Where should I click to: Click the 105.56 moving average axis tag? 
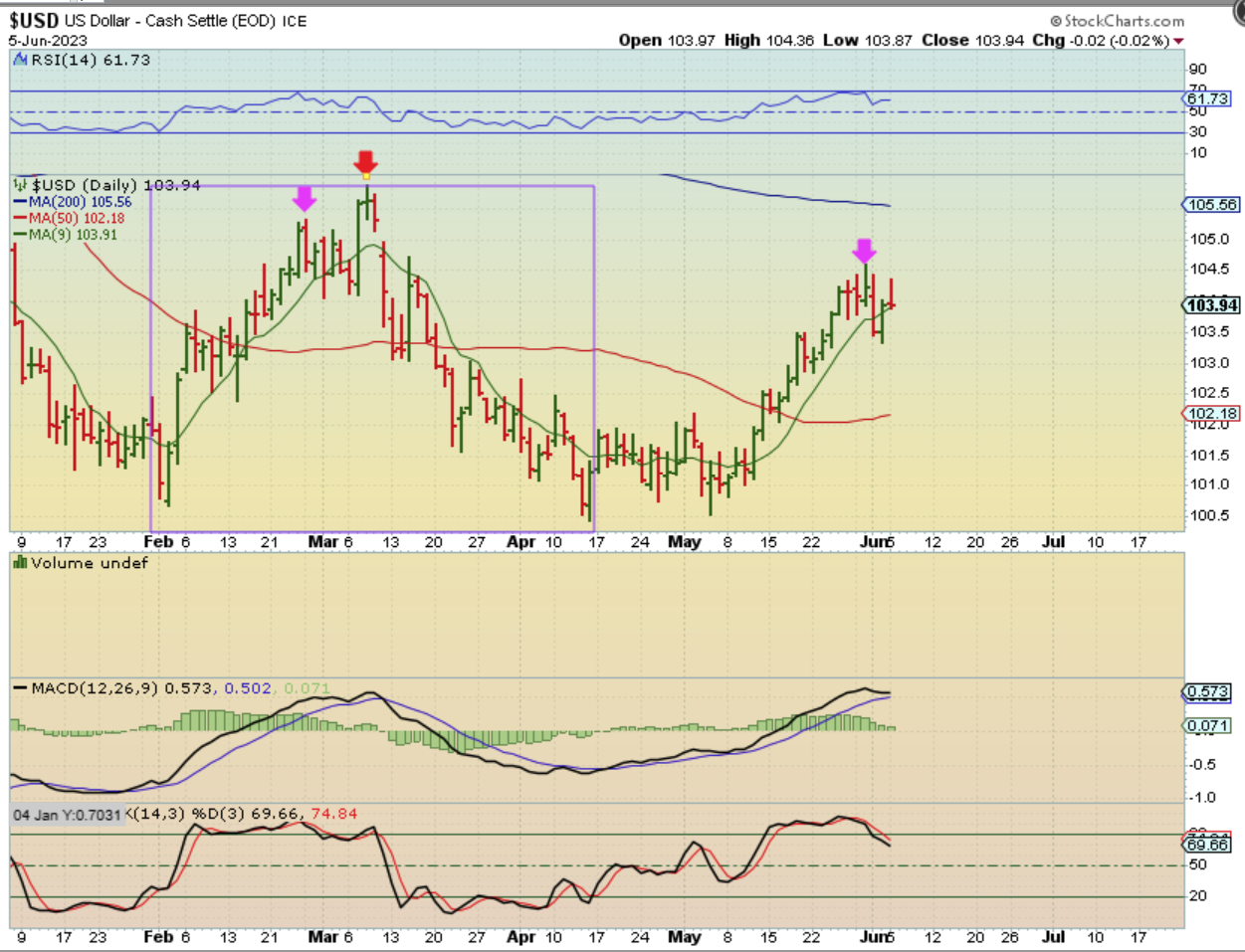coord(1211,205)
